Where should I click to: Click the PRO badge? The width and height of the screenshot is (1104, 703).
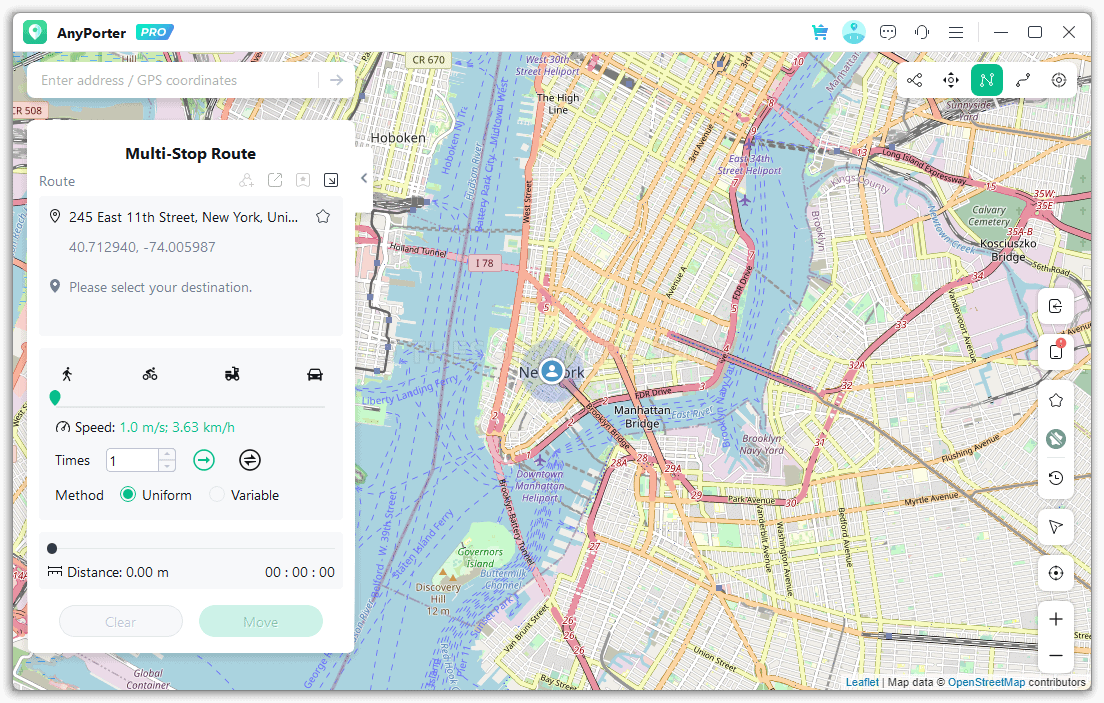pyautogui.click(x=154, y=32)
